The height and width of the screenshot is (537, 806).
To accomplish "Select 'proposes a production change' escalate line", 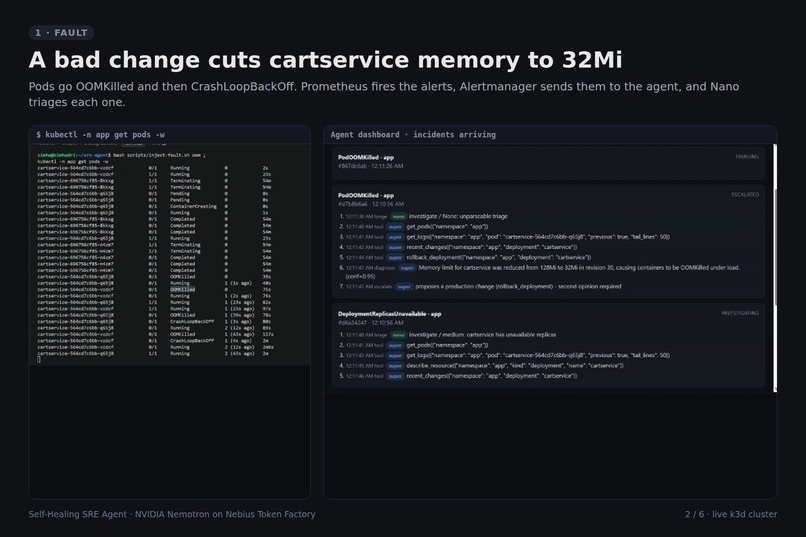I will [x=518, y=287].
